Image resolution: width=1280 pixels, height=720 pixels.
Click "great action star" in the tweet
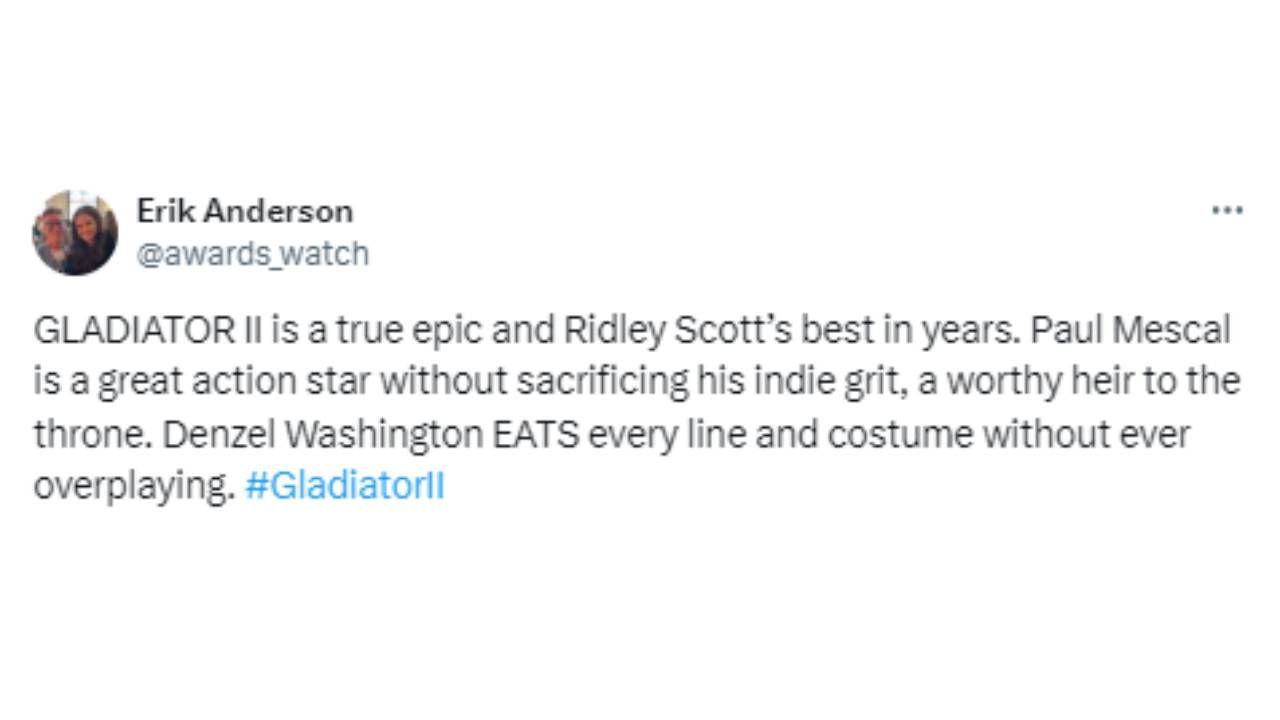tap(217, 383)
